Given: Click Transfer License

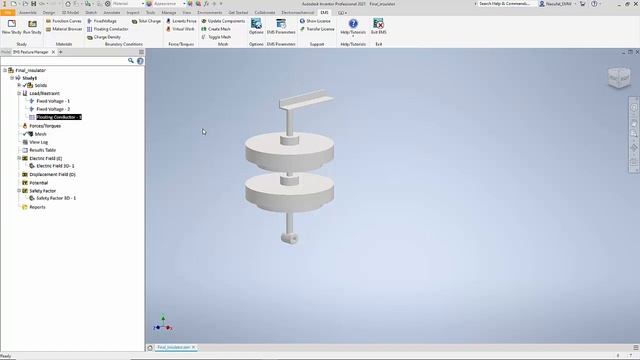Looking at the screenshot, I should click(317, 29).
